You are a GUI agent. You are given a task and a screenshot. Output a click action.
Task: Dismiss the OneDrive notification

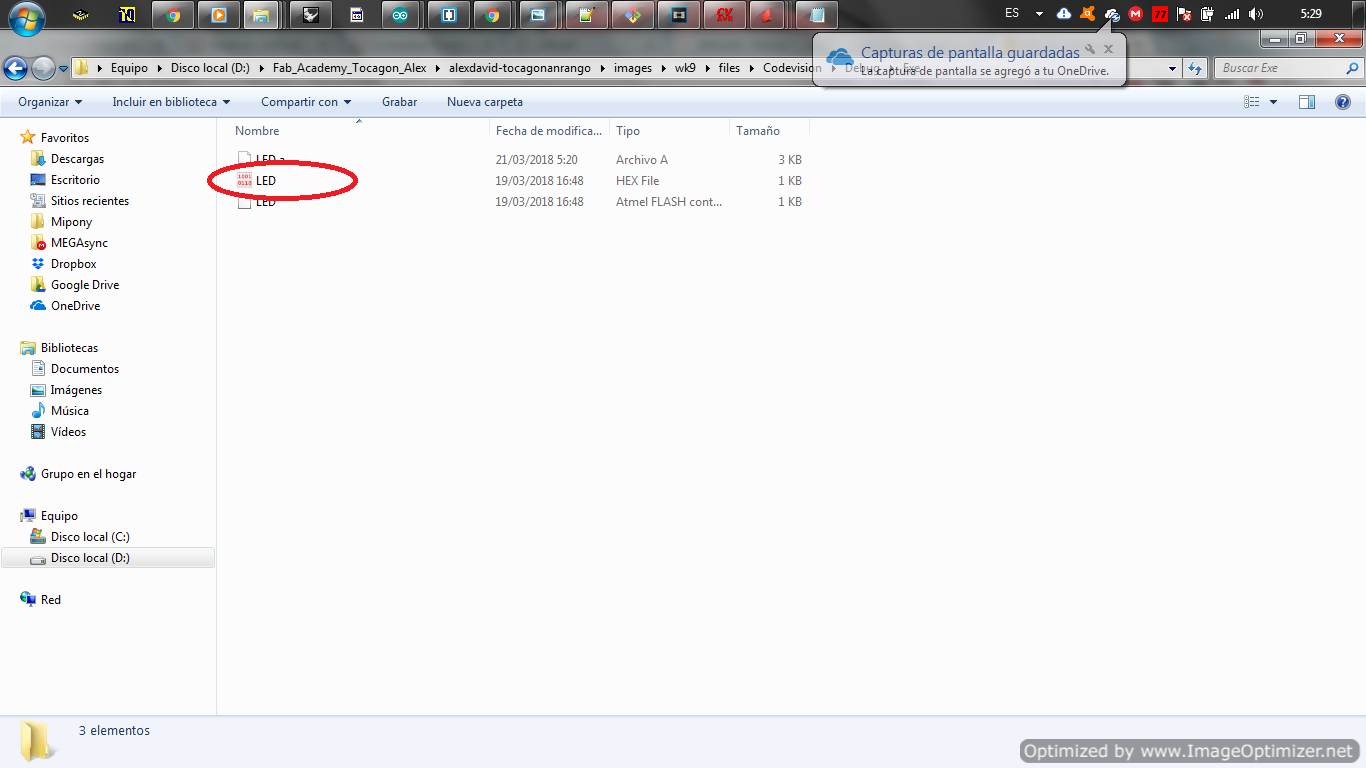click(x=1108, y=49)
